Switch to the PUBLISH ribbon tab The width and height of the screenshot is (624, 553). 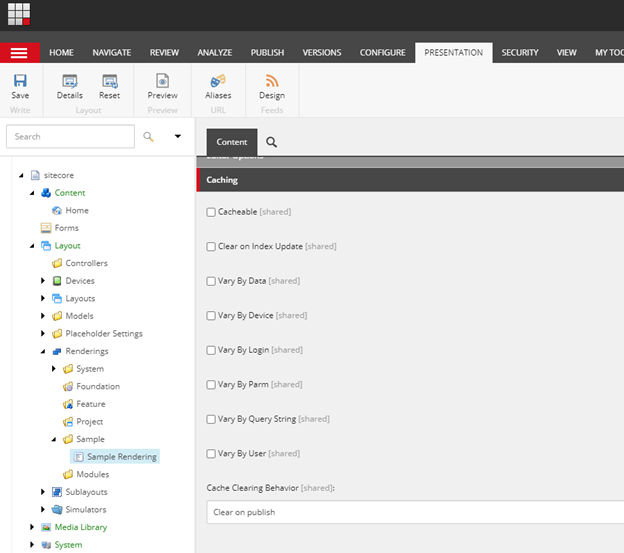(267, 53)
